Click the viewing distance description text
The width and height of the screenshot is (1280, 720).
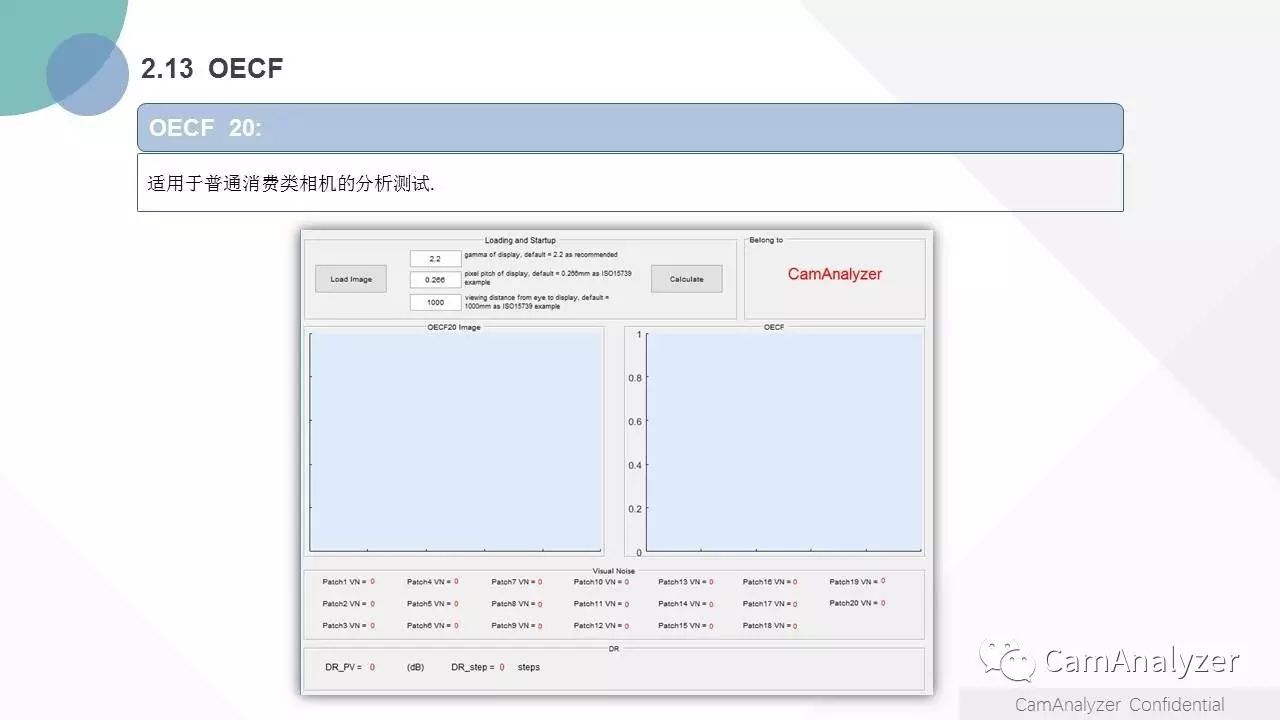538,302
